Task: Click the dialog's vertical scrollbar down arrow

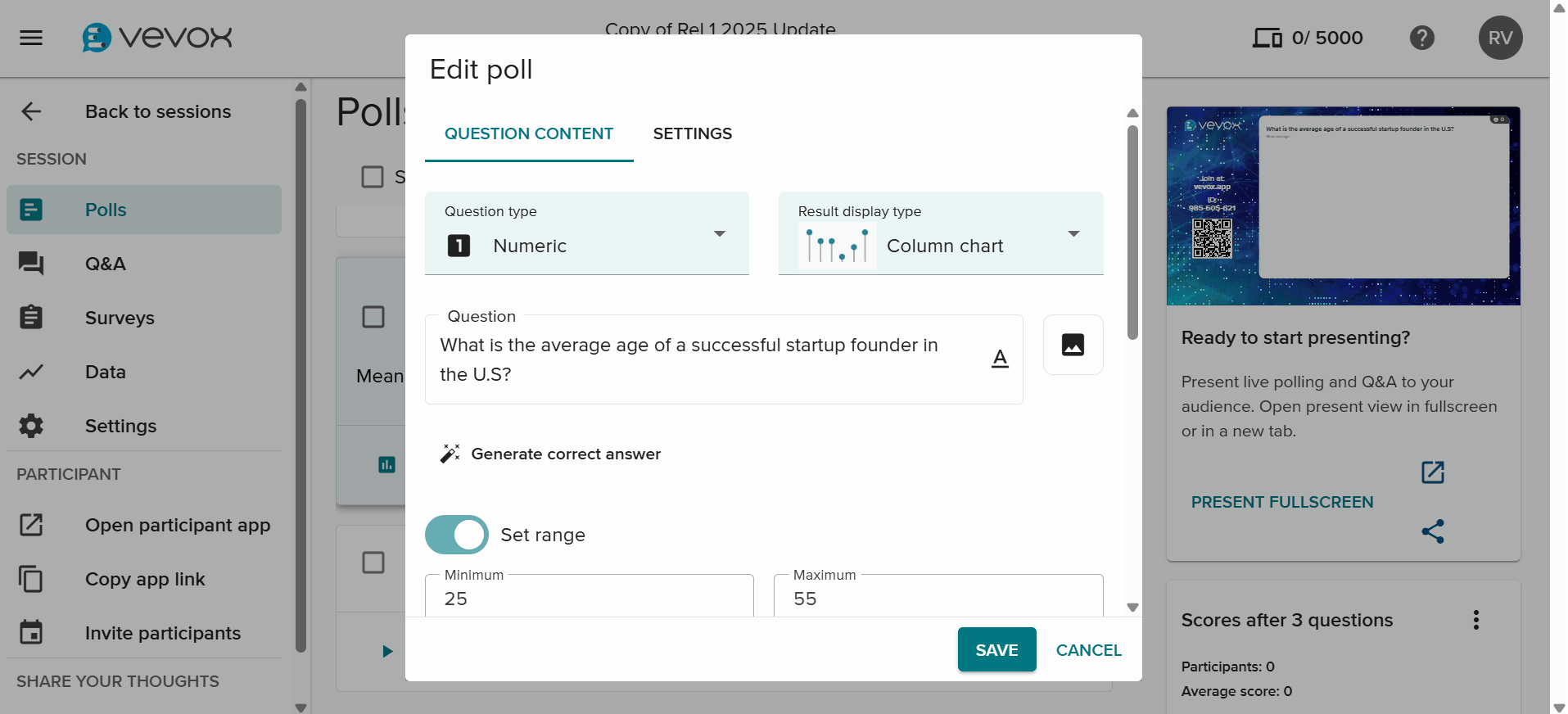Action: pyautogui.click(x=1132, y=608)
